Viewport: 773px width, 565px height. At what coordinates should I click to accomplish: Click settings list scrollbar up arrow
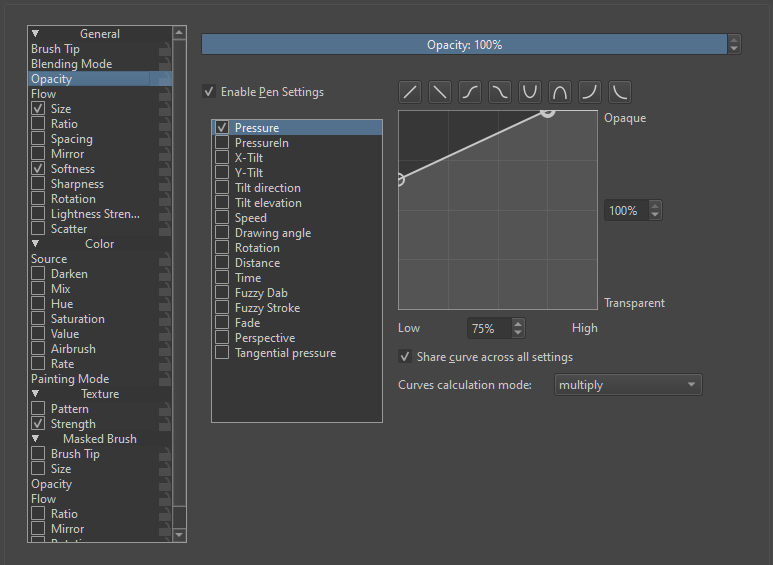(179, 33)
